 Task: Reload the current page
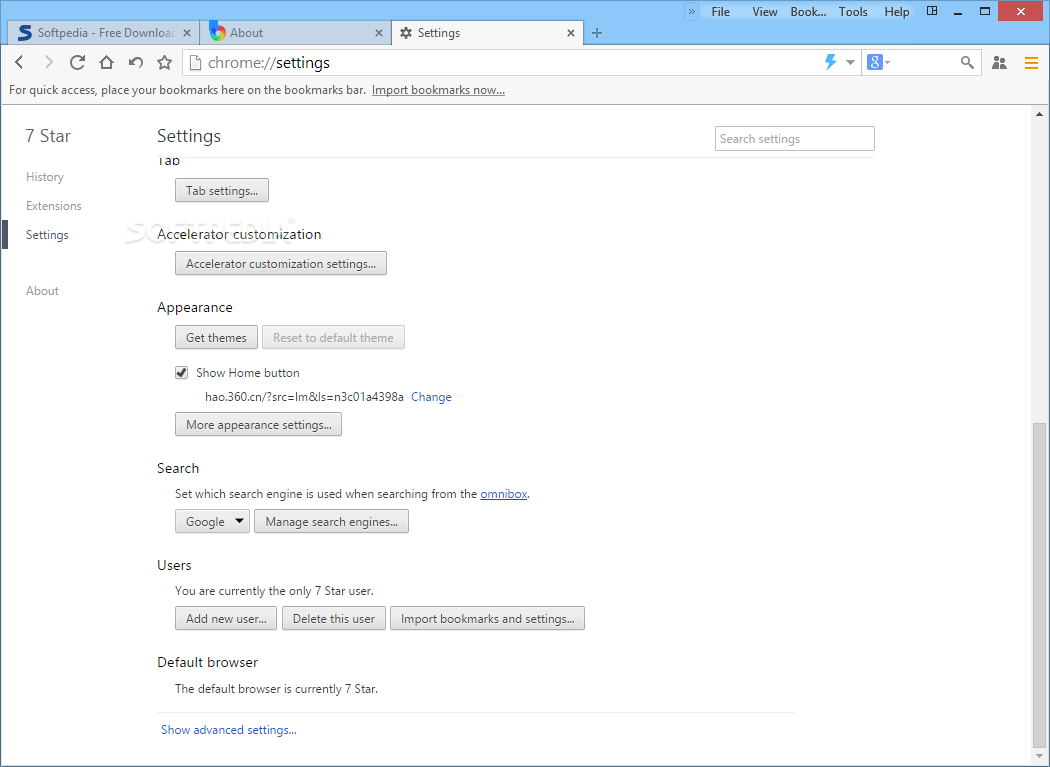coord(77,62)
